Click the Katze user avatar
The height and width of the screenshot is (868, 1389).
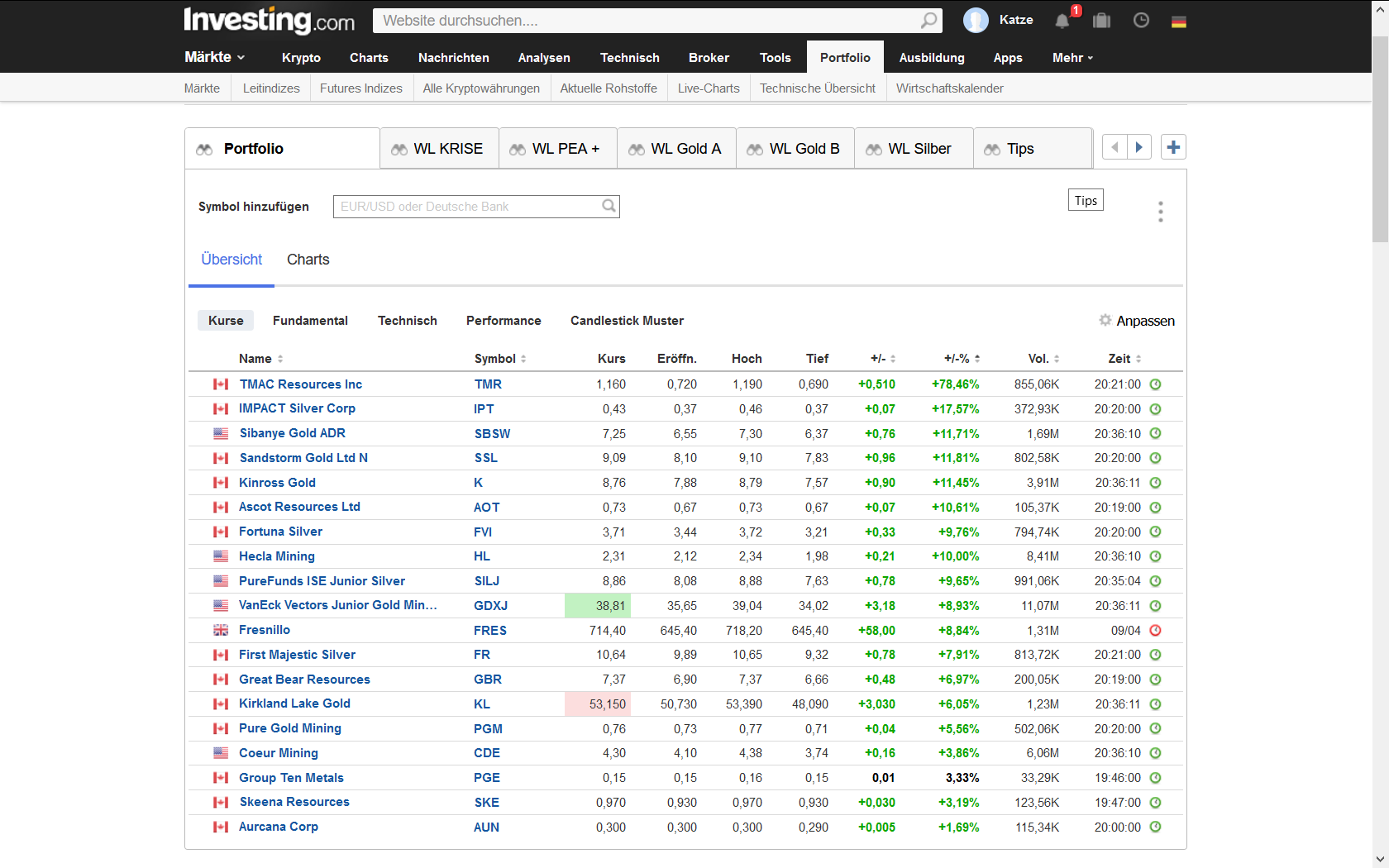click(976, 21)
